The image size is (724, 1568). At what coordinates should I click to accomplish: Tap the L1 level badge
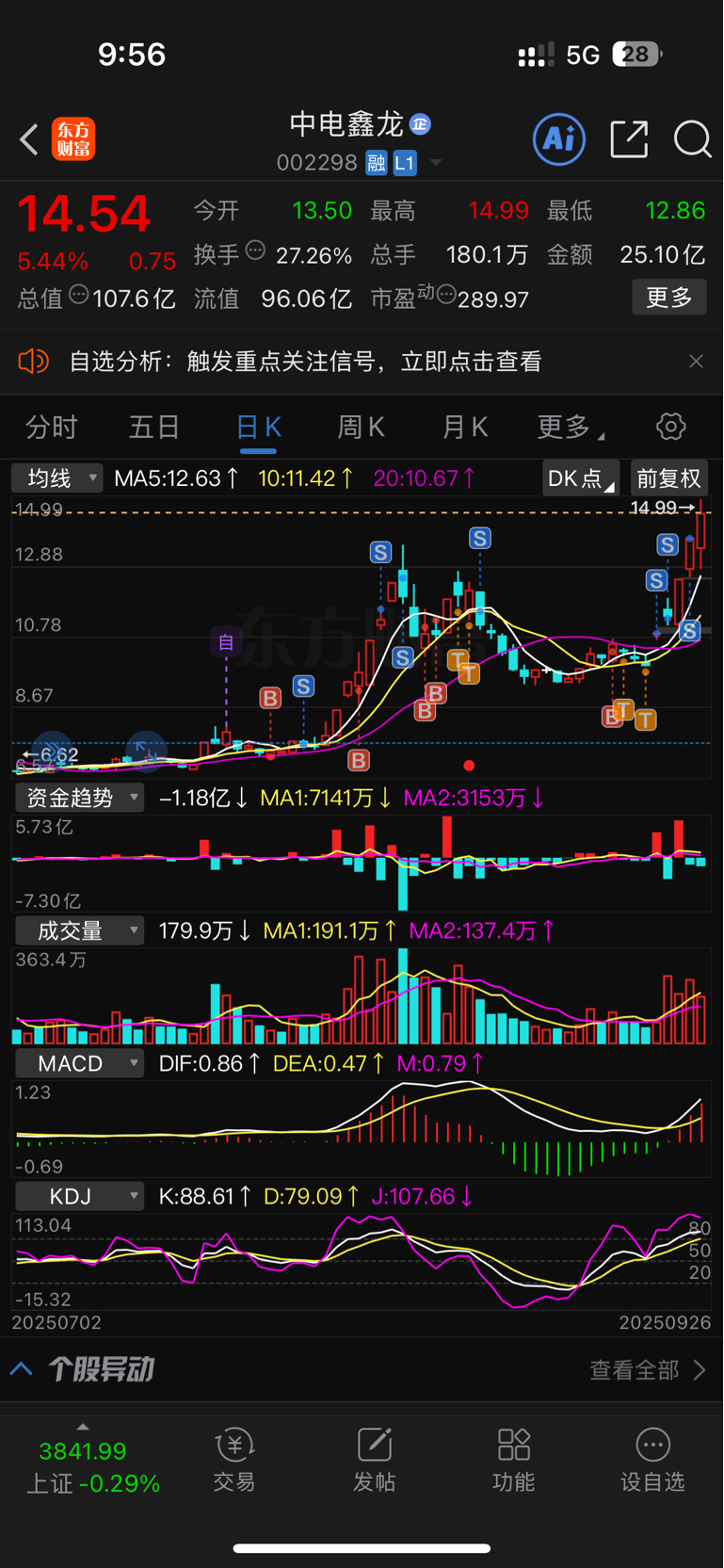(x=405, y=163)
